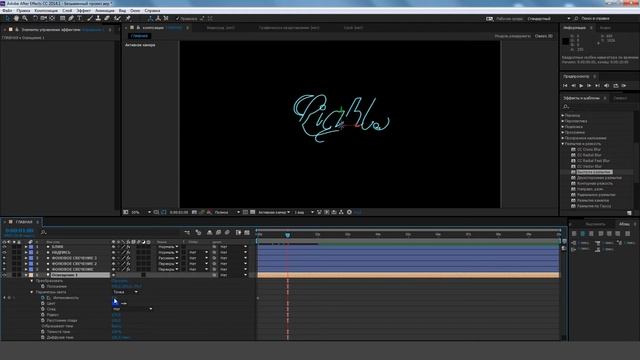Hide ФОНОВОЕ СВЕЧЕНИЕ 3 layer eye
Viewport: 640px width, 360px height.
pyautogui.click(x=4, y=258)
